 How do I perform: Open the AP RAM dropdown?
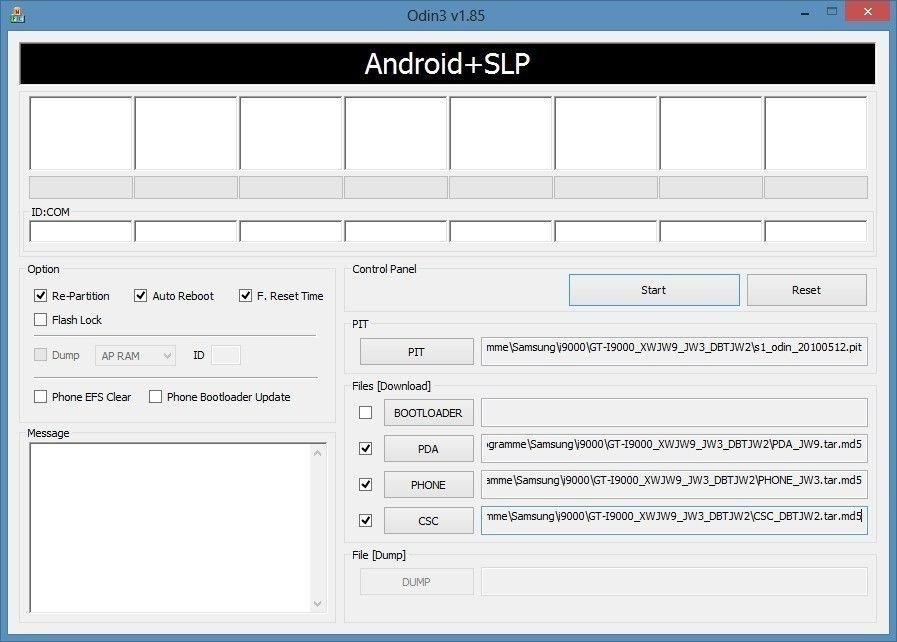136,356
